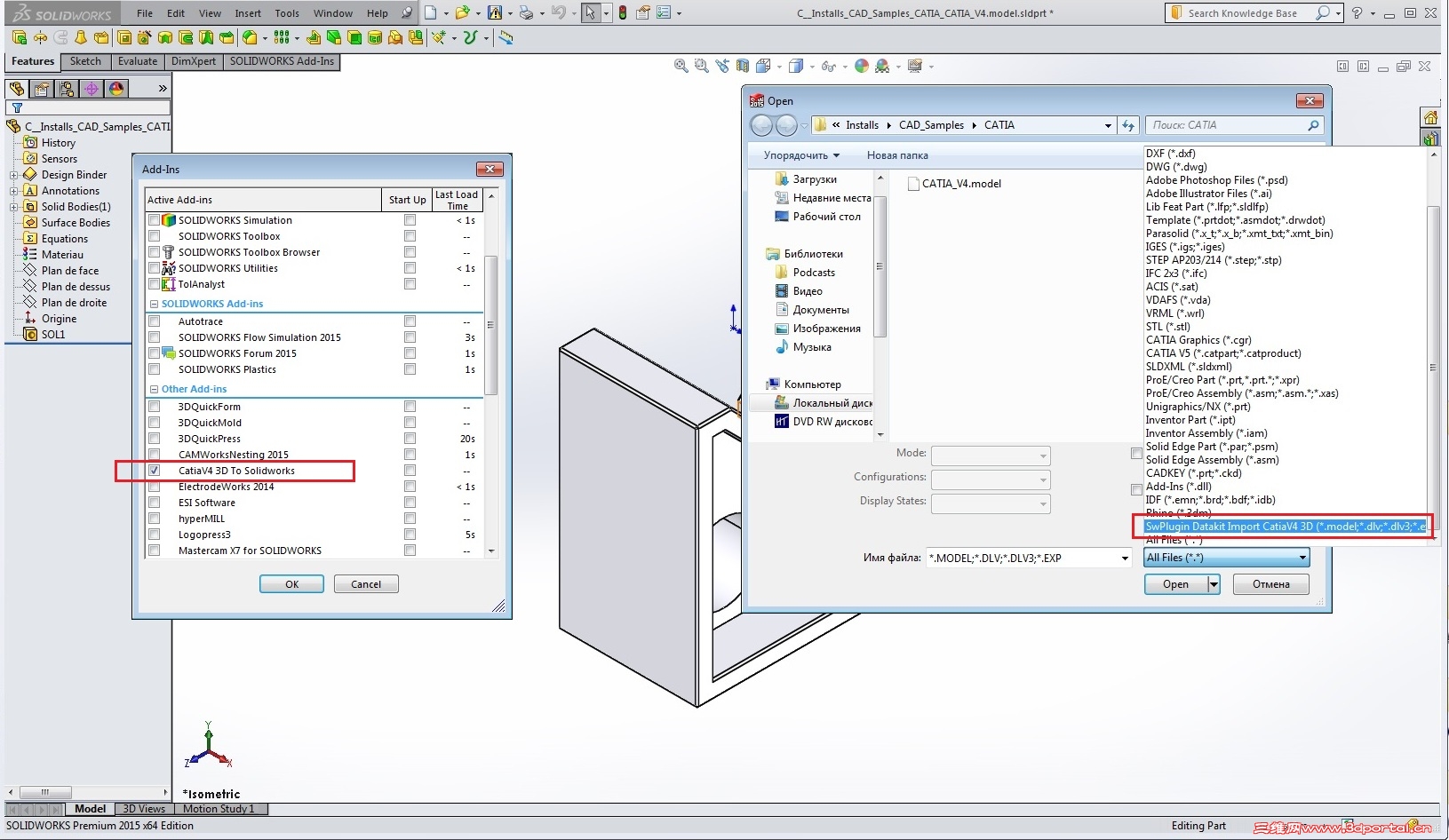Click the Open button's dropdown arrow

1214,584
